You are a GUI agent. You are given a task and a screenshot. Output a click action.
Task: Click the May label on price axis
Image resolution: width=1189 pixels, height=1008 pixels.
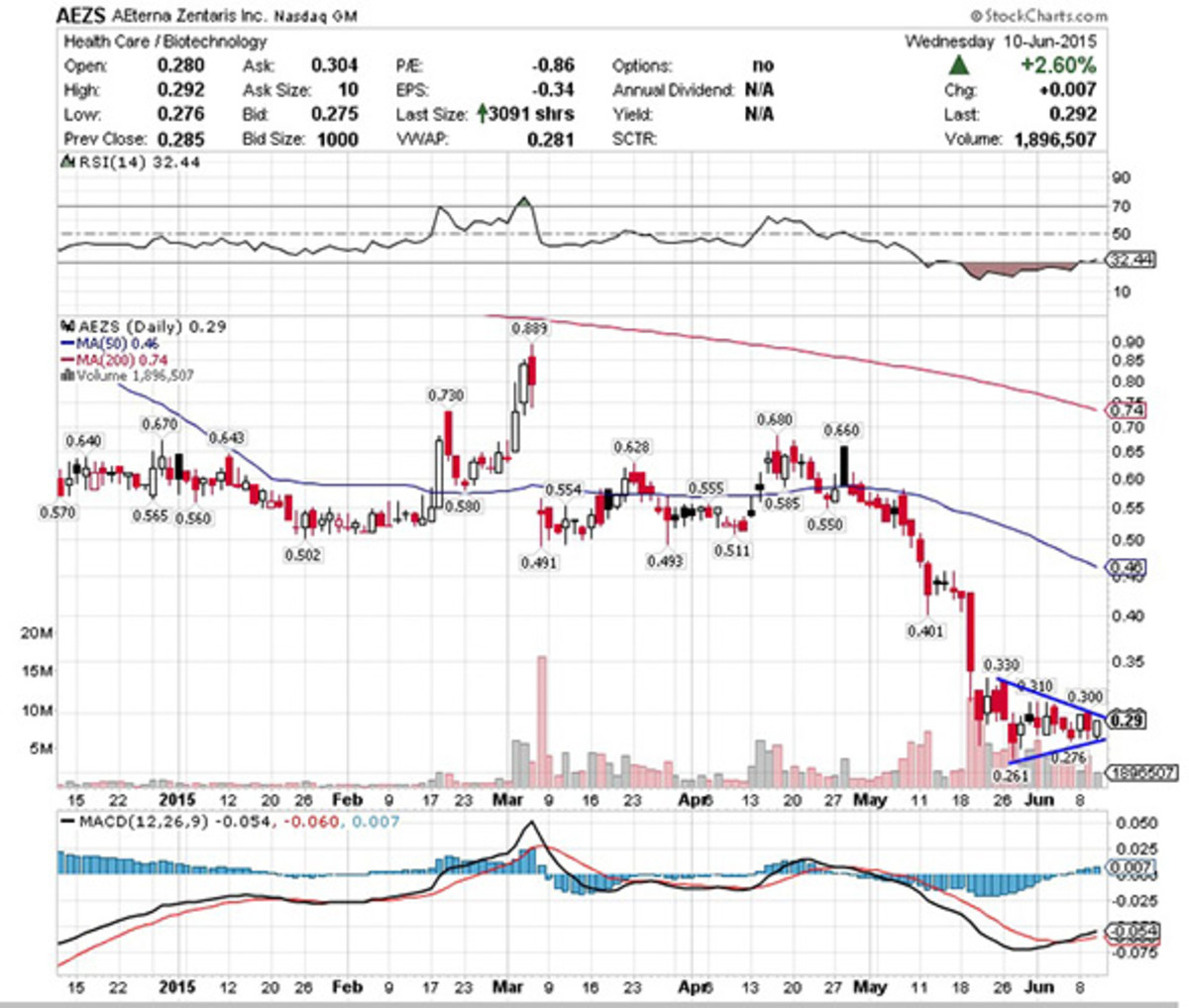click(x=870, y=799)
